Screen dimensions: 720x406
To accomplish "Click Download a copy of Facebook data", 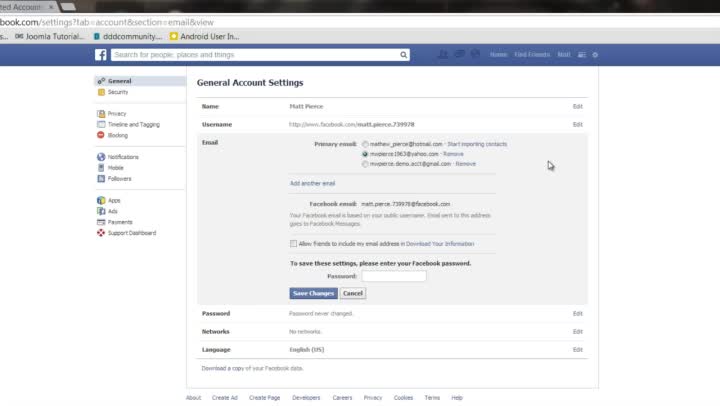I will (x=252, y=368).
